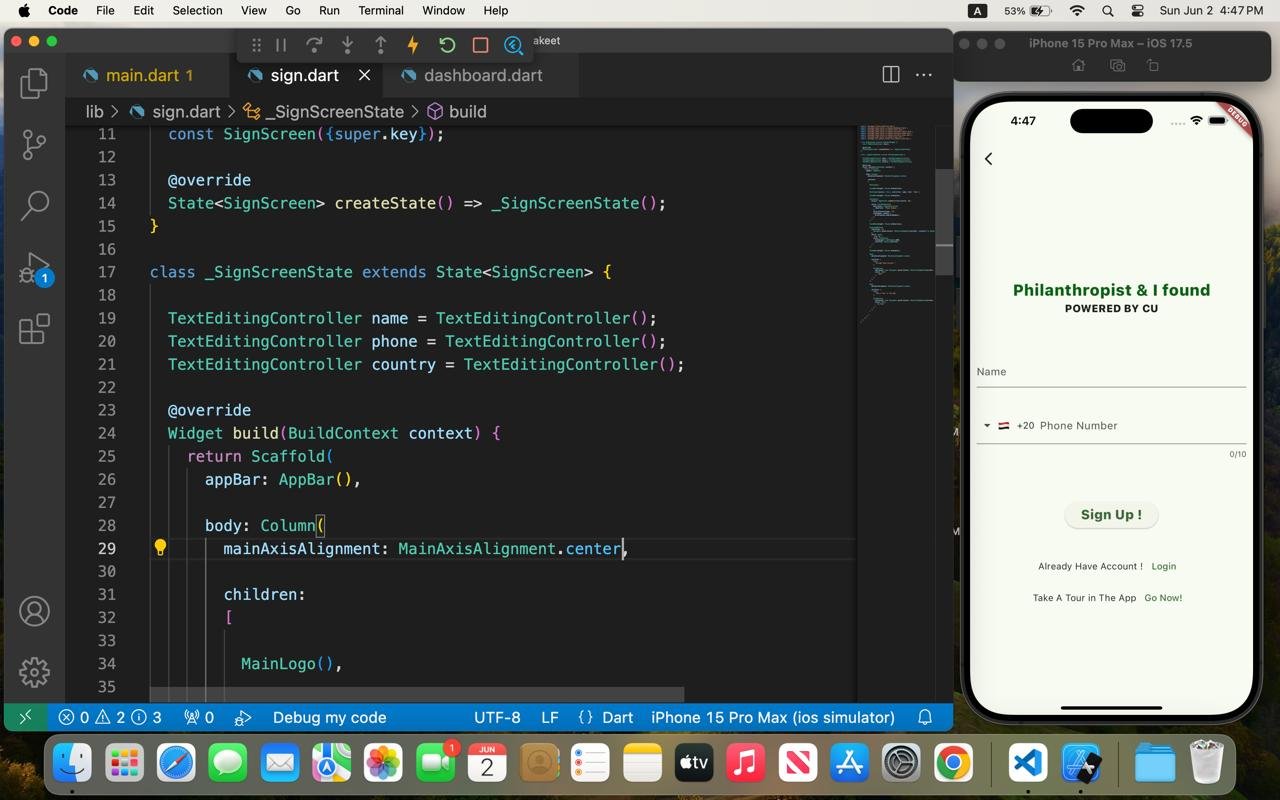The image size is (1280, 800).
Task: Expand the _SignScreenState breadcrumb
Action: coord(323,112)
